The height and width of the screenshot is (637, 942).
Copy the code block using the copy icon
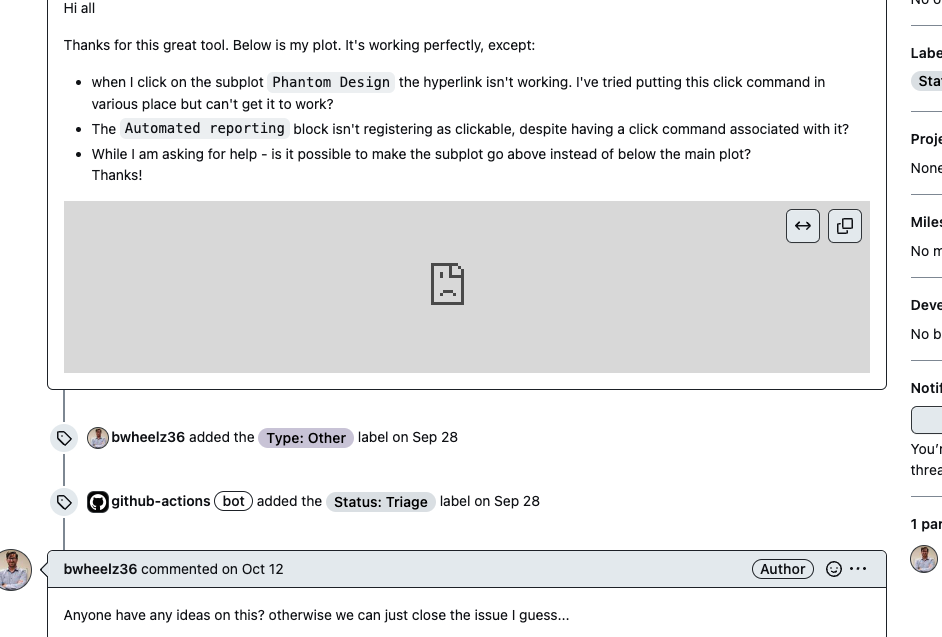coord(845,226)
